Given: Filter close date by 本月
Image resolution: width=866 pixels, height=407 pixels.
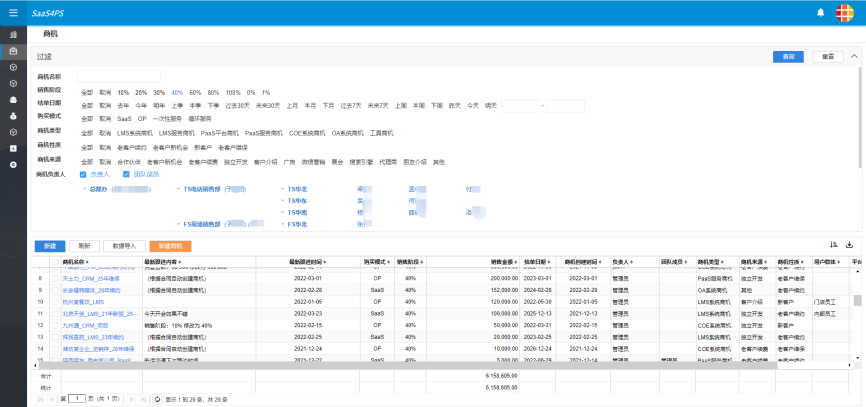Looking at the screenshot, I should click(x=310, y=105).
